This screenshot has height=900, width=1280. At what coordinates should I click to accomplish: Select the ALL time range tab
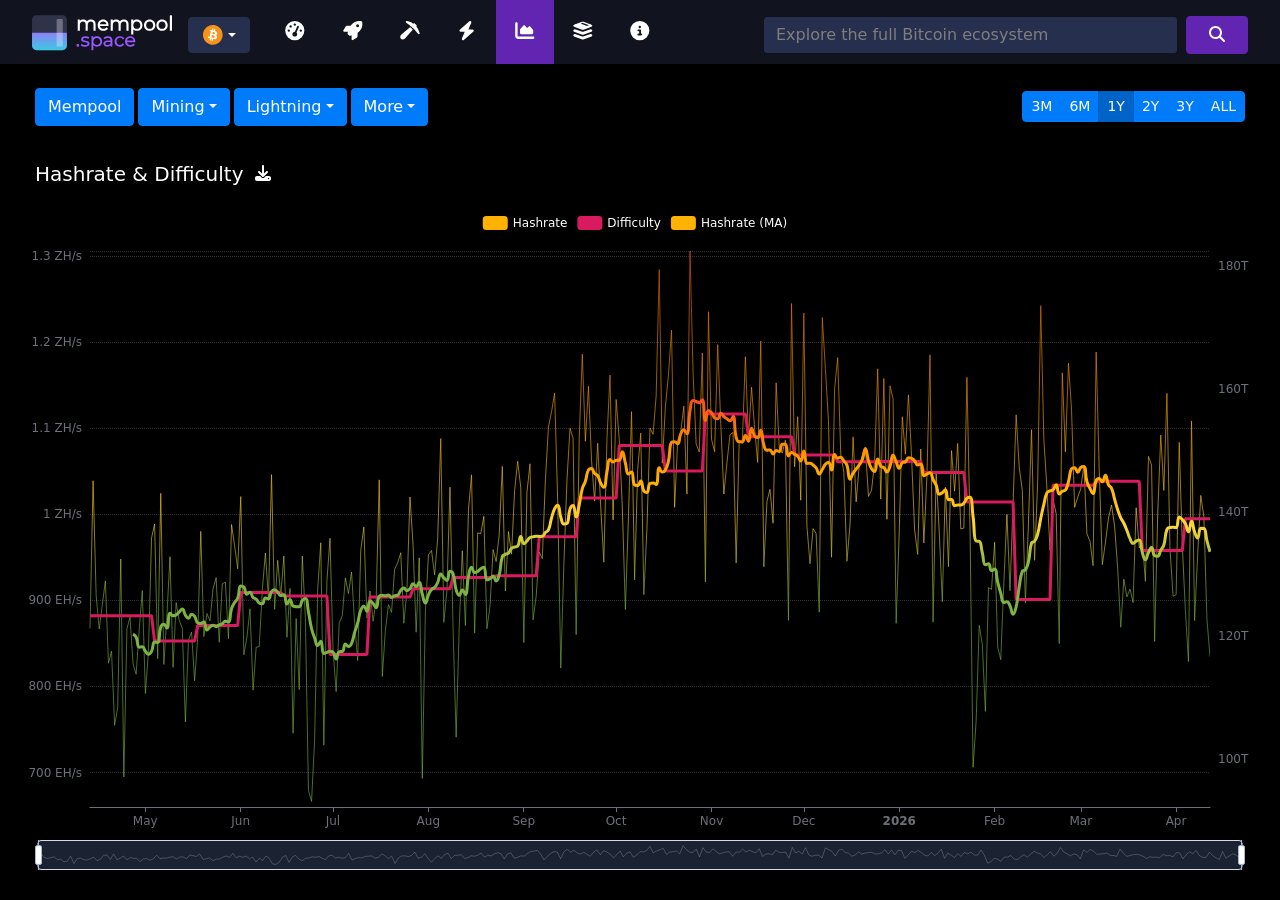point(1223,106)
